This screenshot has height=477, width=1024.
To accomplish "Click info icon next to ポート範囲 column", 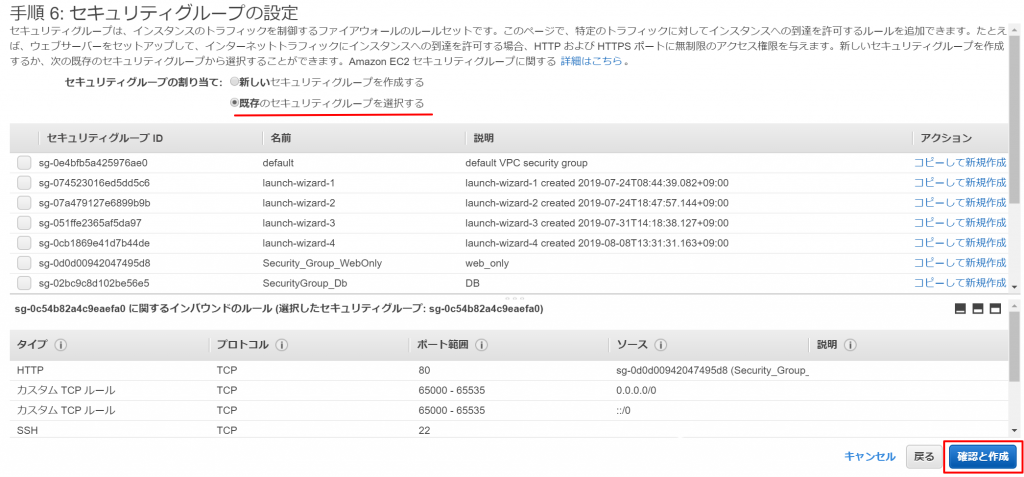I will pyautogui.click(x=481, y=345).
